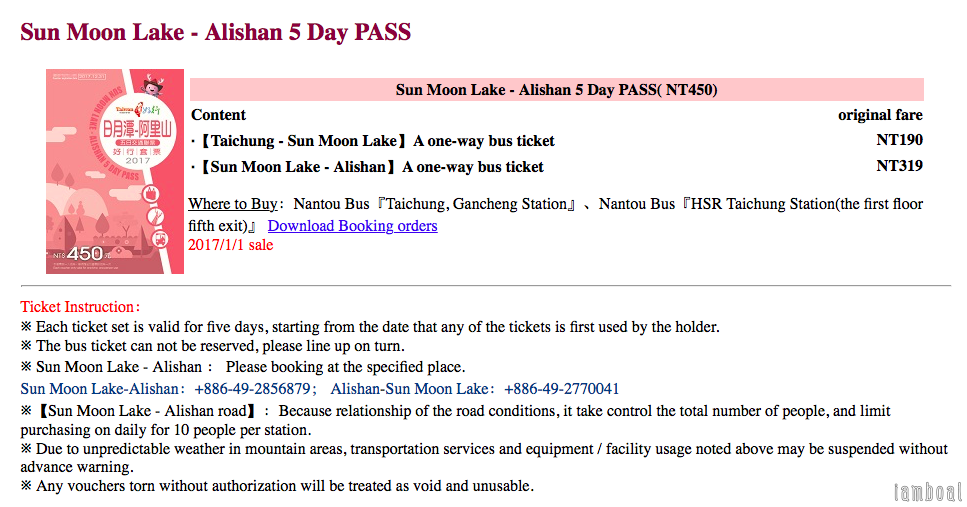The width and height of the screenshot is (967, 507).
Task: Click the Taichung - Sun Moon Lake ticket row
Action: click(x=556, y=141)
